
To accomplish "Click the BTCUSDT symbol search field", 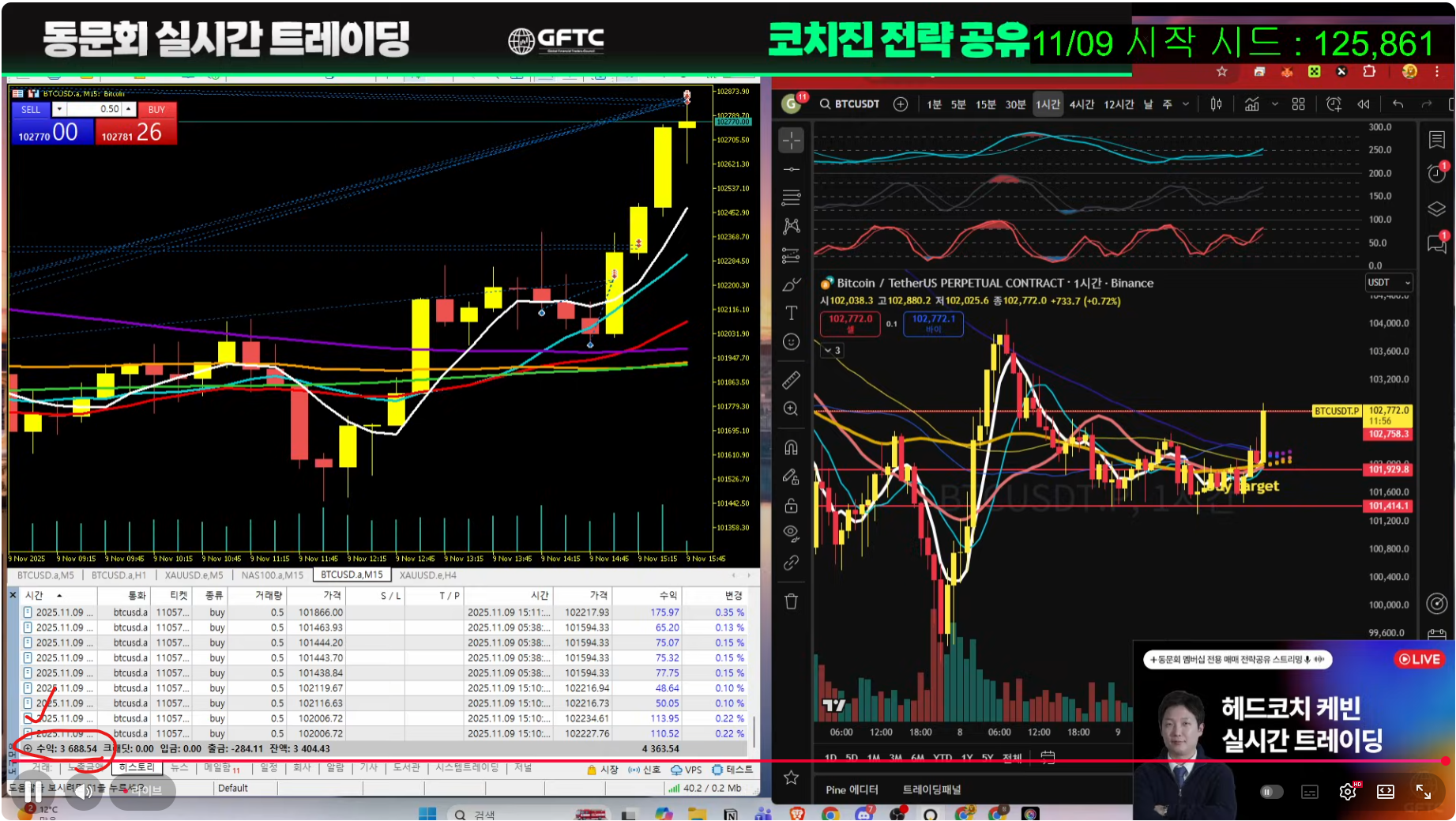I will 850,104.
